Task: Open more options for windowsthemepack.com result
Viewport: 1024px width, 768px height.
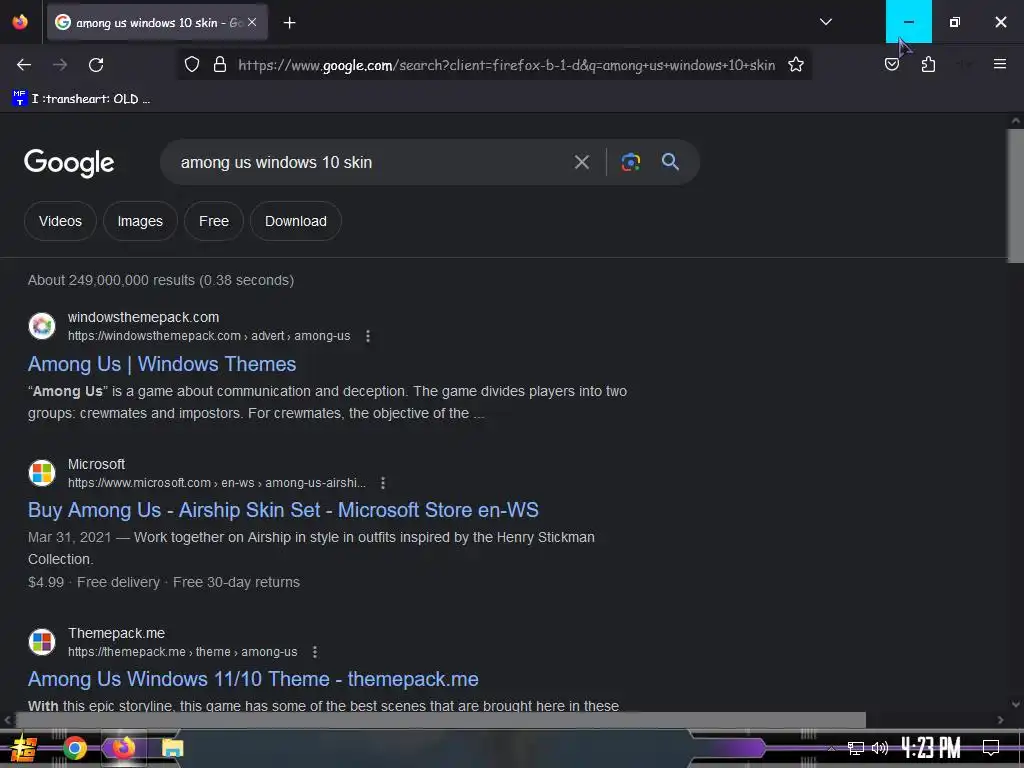Action: click(x=368, y=336)
